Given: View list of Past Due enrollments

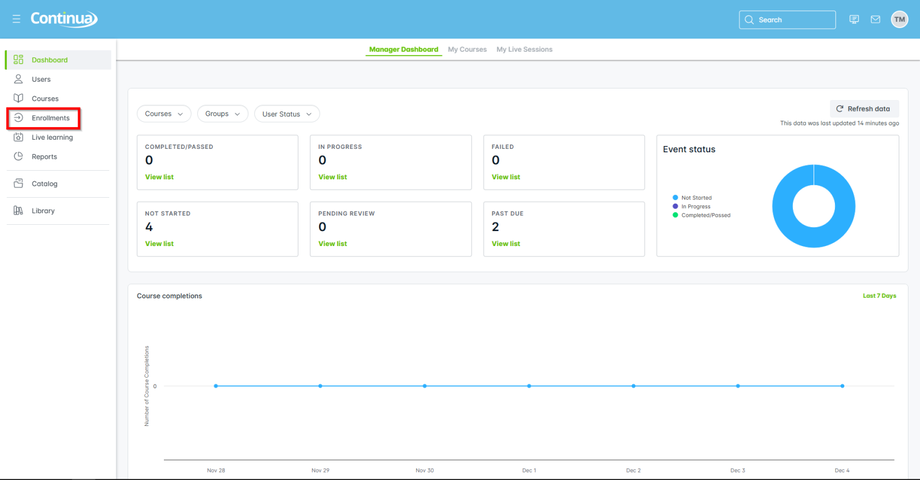Looking at the screenshot, I should [505, 243].
